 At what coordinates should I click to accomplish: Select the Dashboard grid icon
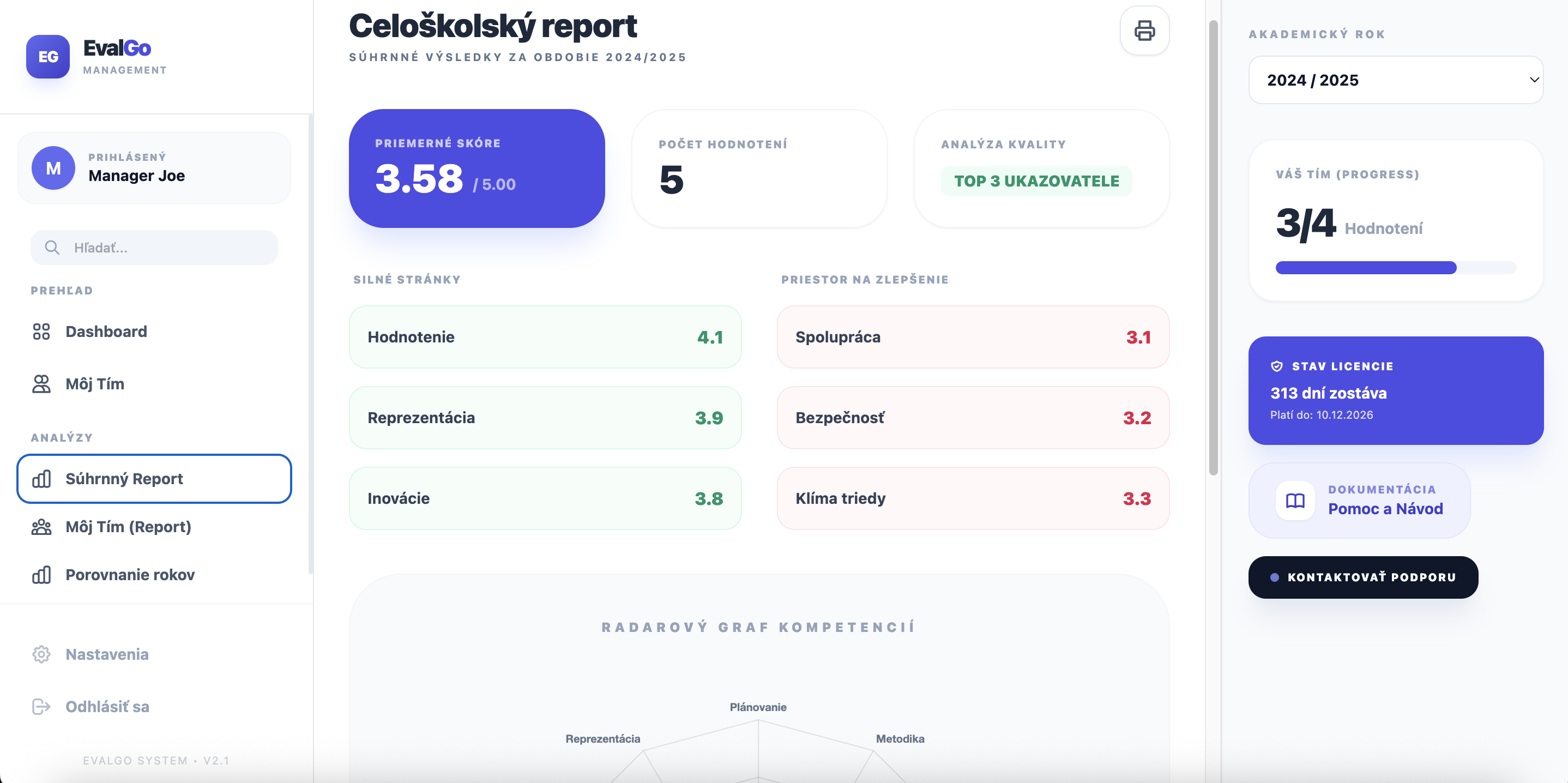[41, 331]
